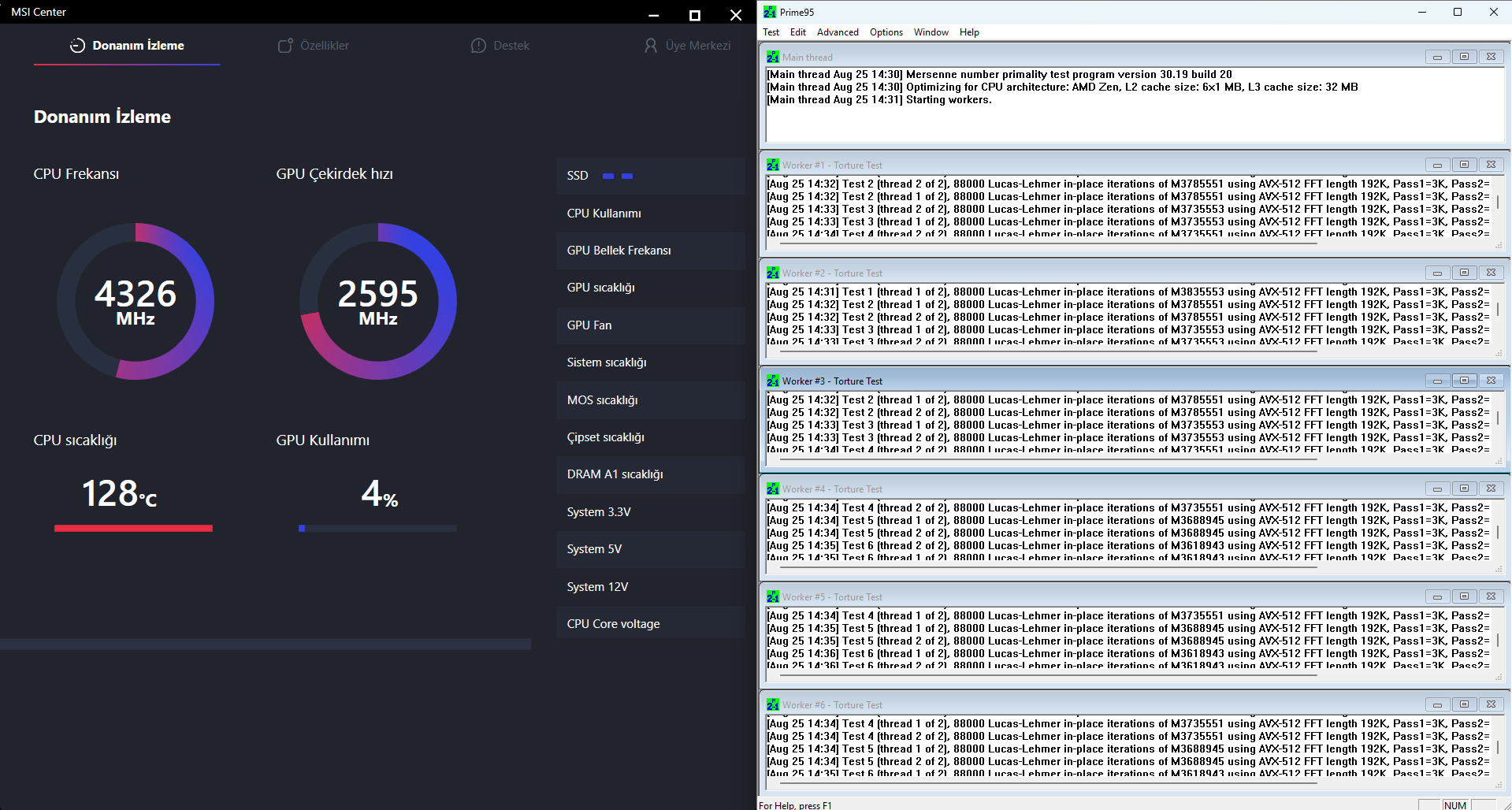This screenshot has width=1512, height=810.
Task: Click the Worker #4 window icon
Action: click(x=773, y=489)
